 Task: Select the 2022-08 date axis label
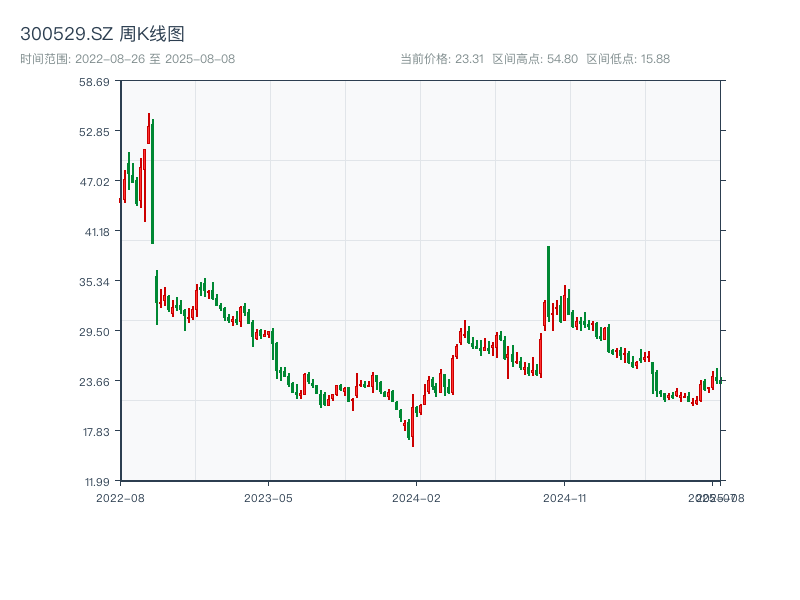(x=120, y=497)
